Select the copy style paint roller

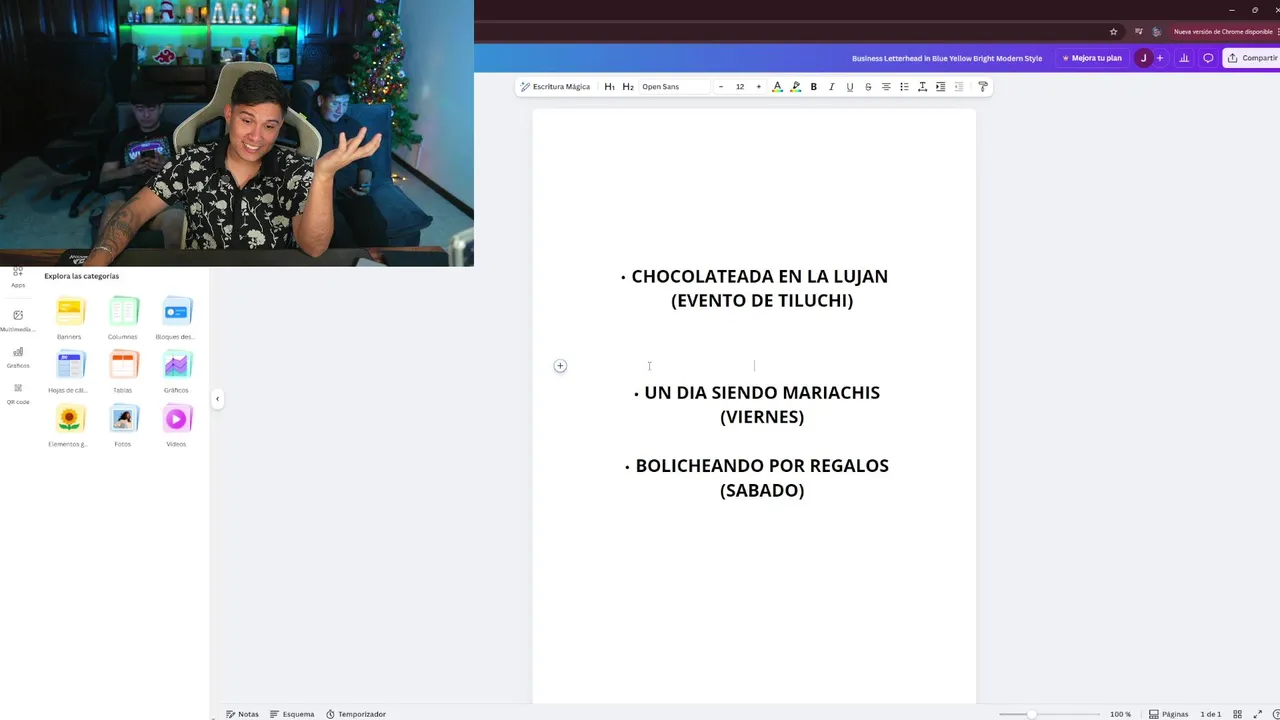(x=982, y=87)
